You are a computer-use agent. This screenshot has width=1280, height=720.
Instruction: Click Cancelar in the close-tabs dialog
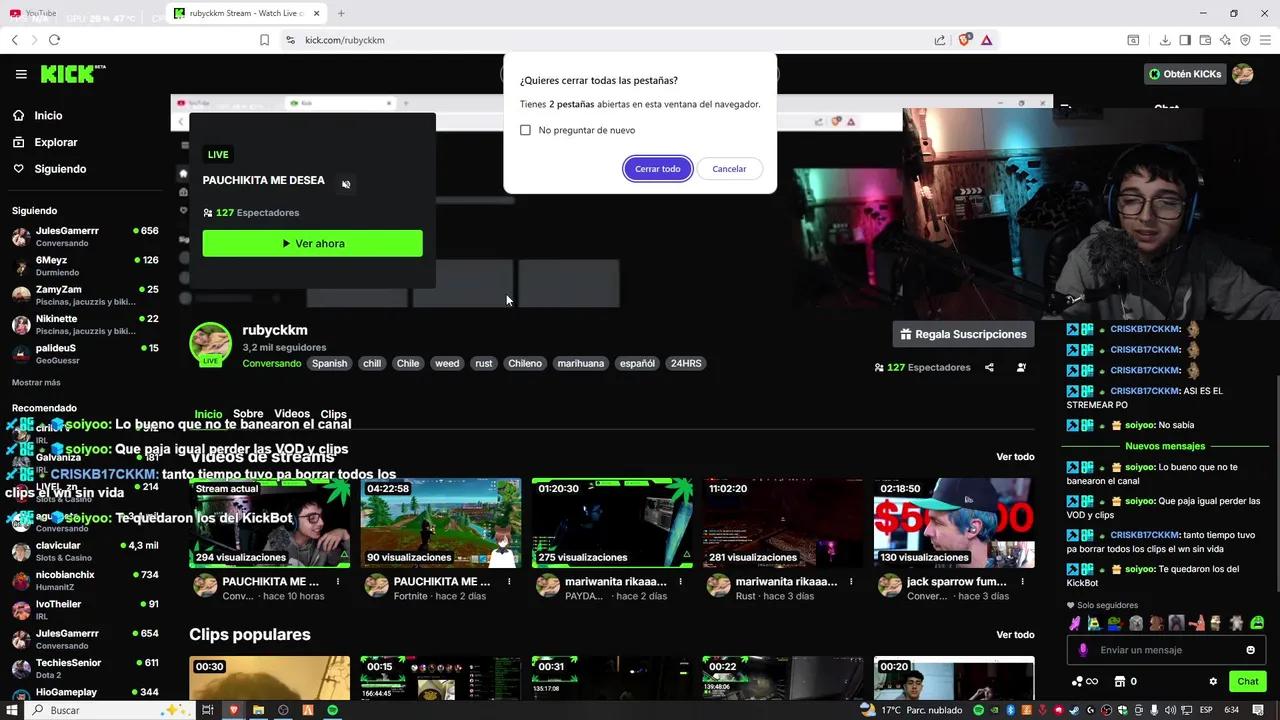pos(729,169)
